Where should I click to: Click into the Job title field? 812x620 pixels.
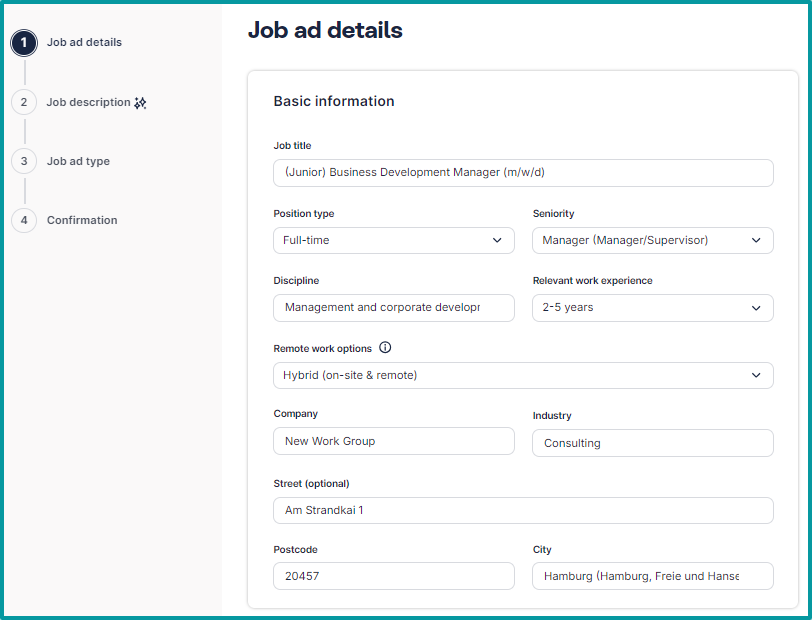click(523, 173)
